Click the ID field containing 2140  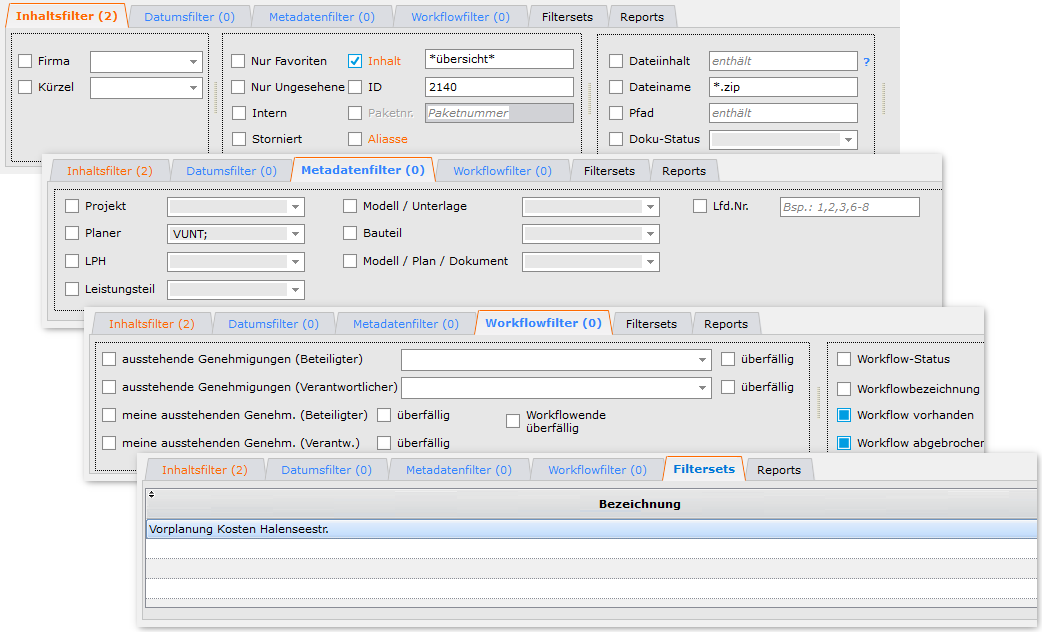pos(498,87)
